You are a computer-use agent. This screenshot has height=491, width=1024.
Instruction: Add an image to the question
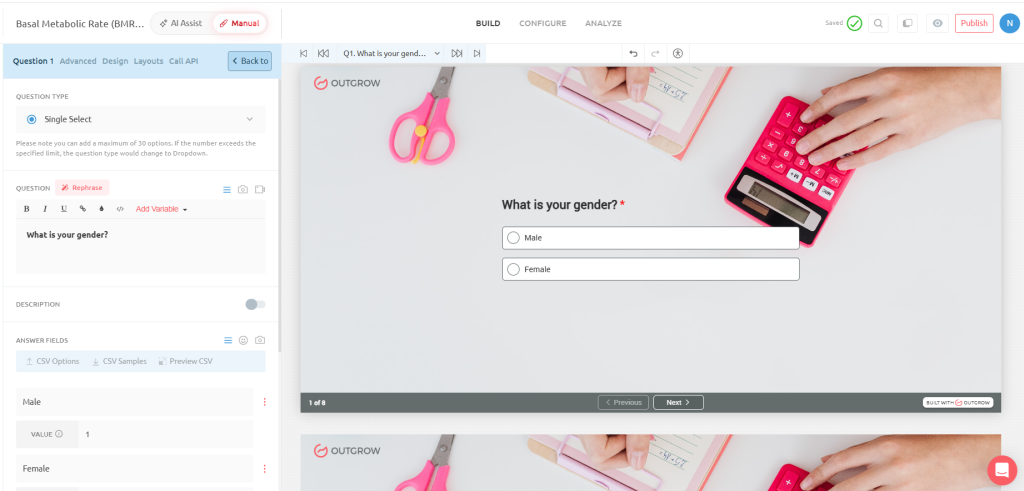tap(243, 189)
